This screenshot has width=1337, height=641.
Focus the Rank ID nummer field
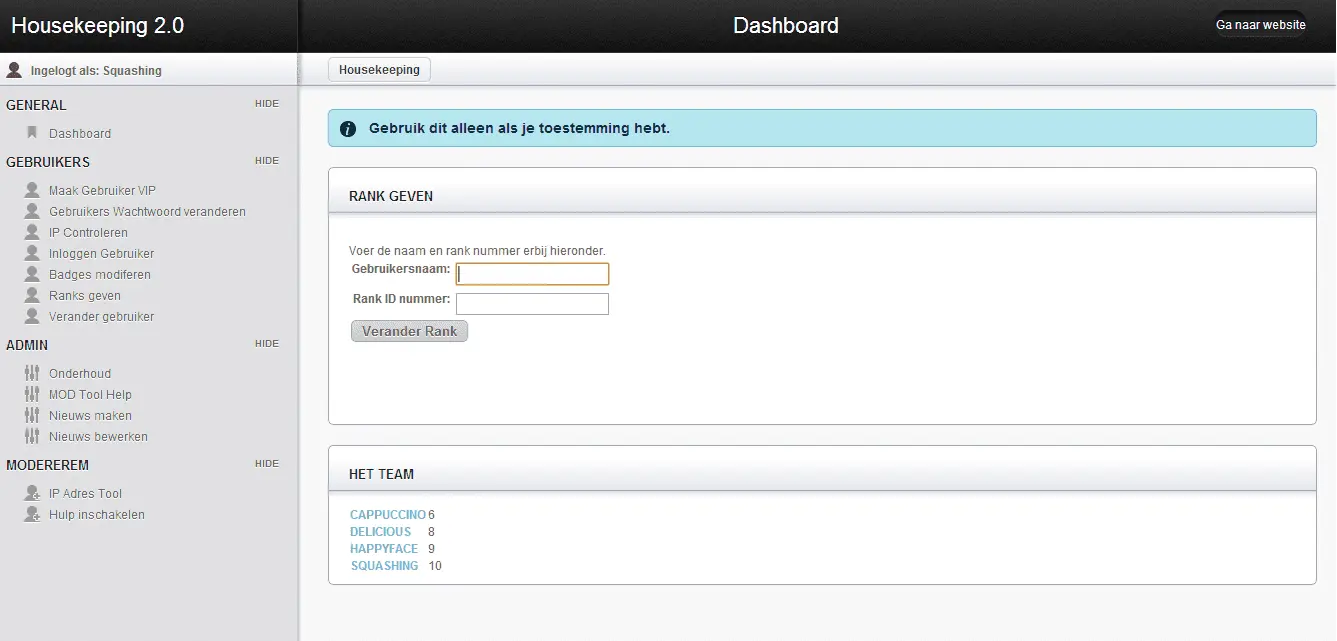coord(532,304)
